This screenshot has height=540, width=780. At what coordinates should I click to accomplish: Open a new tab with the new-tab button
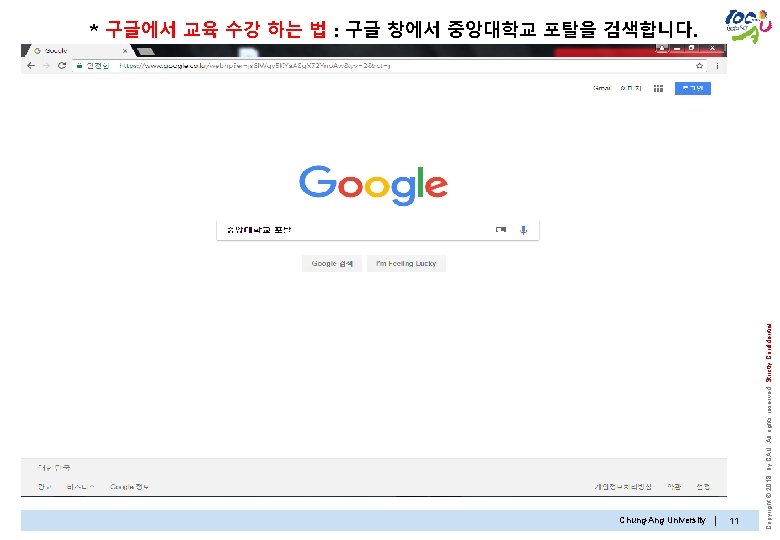(145, 51)
